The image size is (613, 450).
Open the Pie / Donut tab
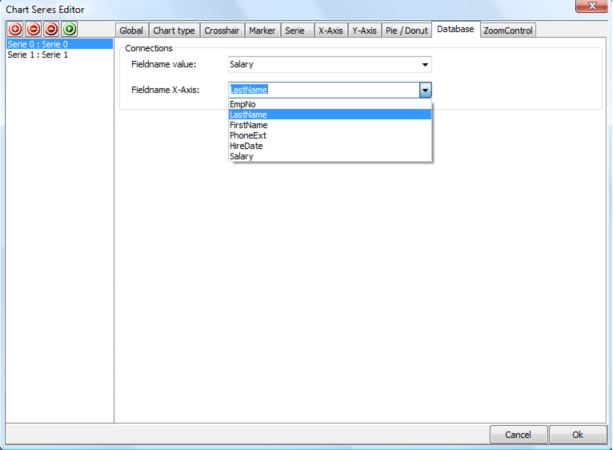407,30
